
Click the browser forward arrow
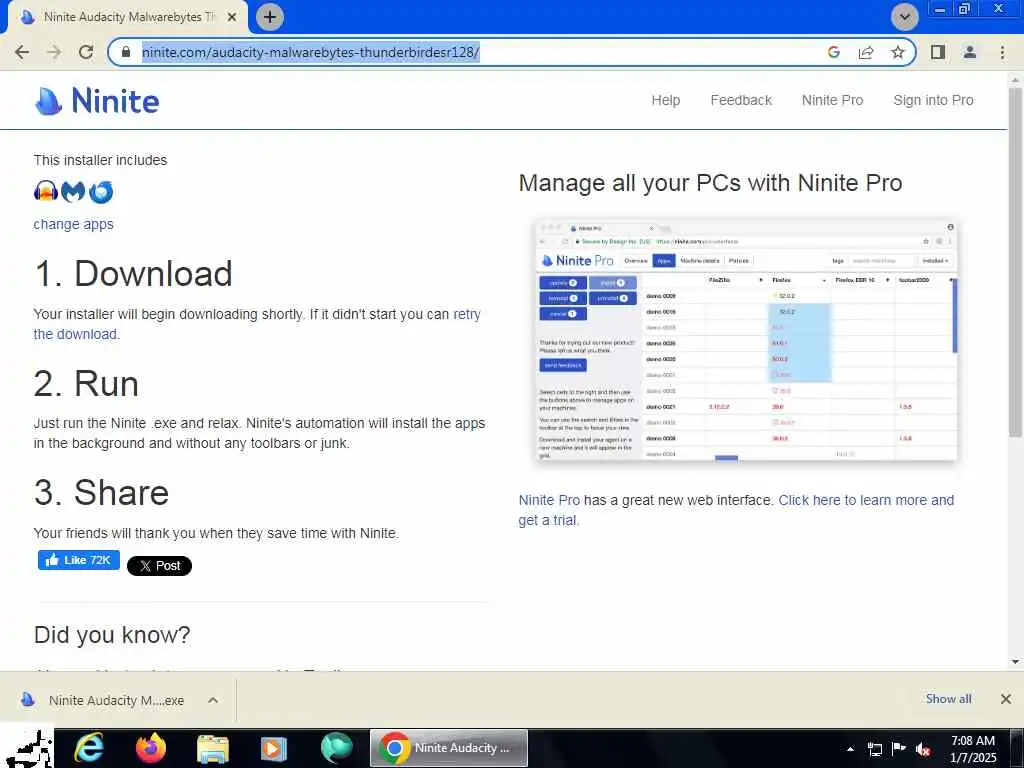tap(54, 52)
